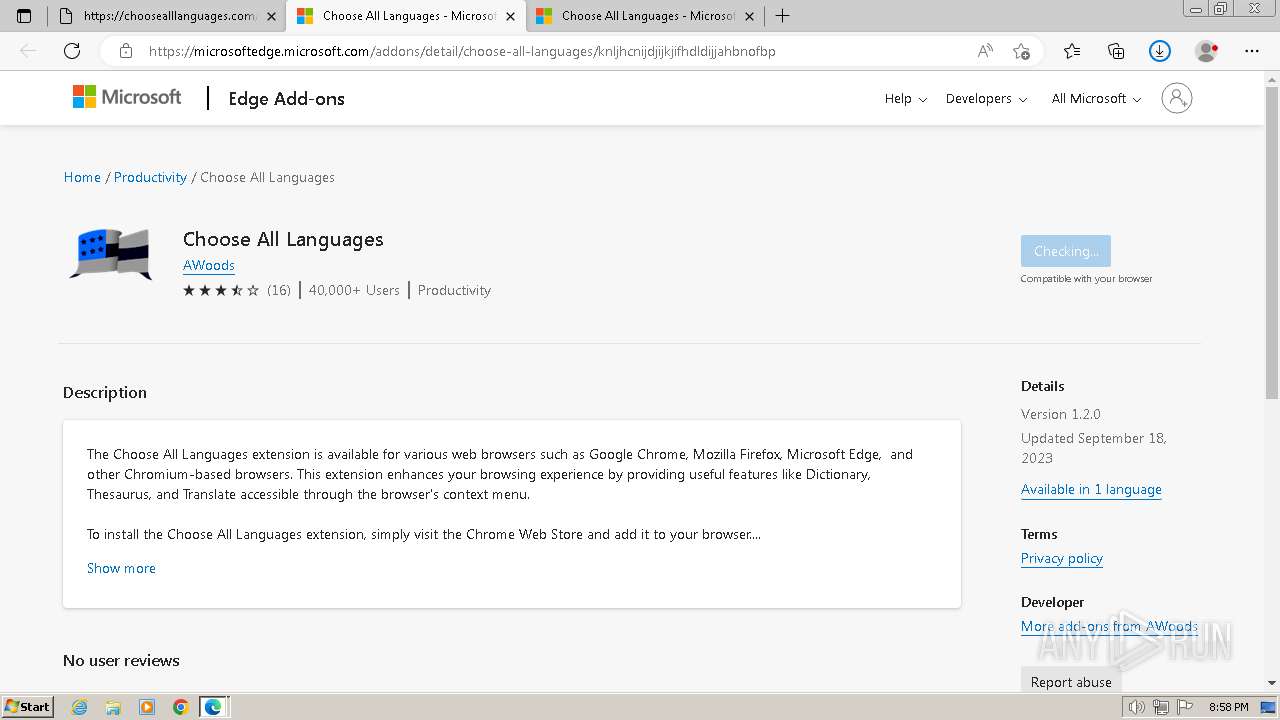This screenshot has height=720, width=1280.
Task: Click the scrollbar up arrow
Action: 1272,79
